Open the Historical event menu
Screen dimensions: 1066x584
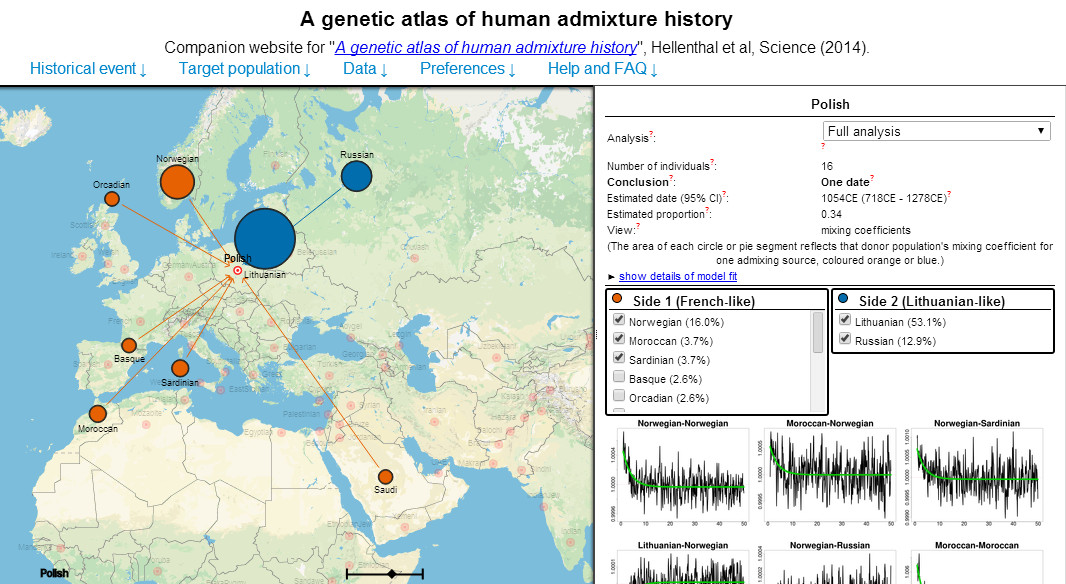point(88,69)
